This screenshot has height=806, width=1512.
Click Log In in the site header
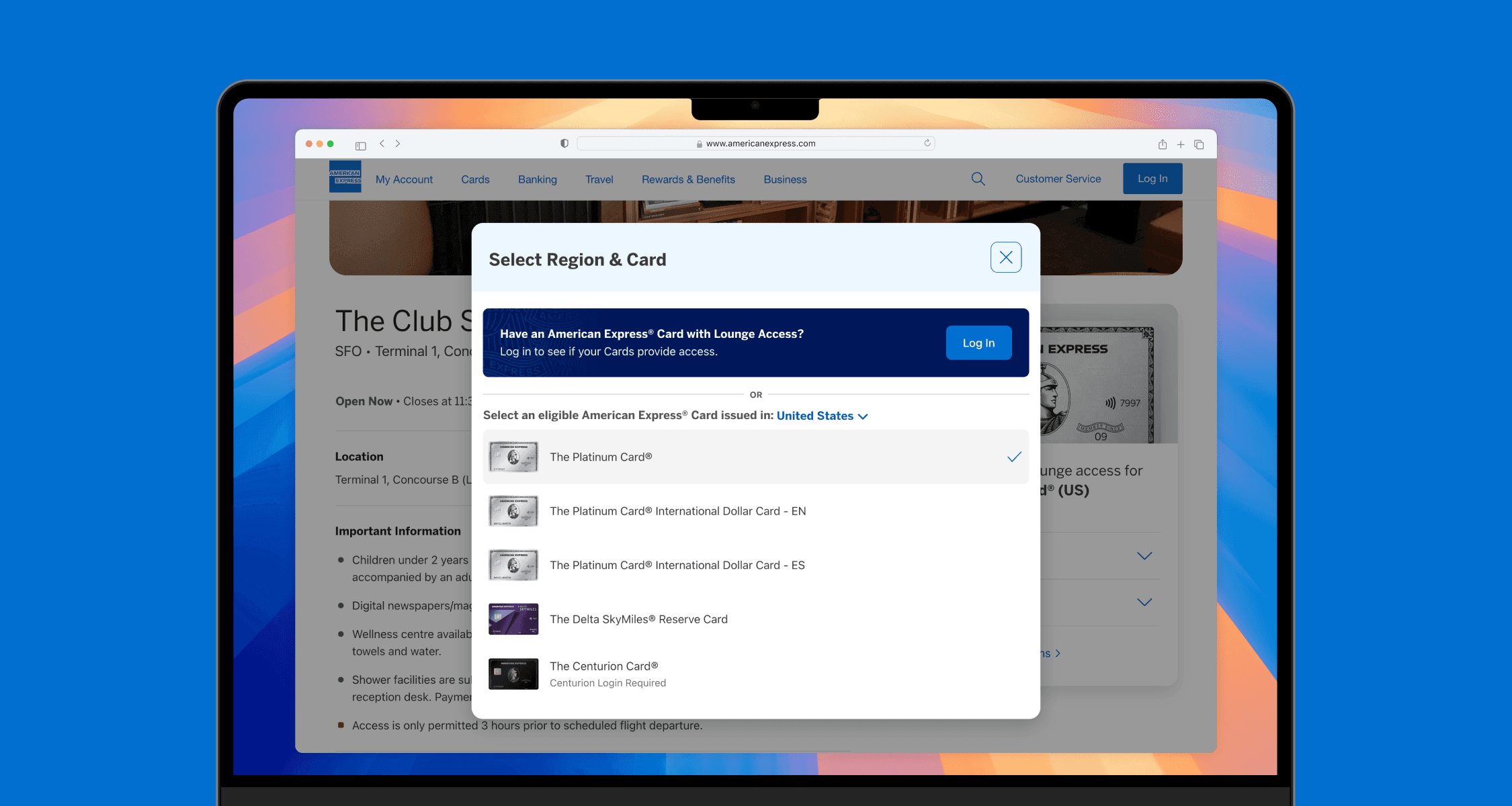coord(1152,179)
